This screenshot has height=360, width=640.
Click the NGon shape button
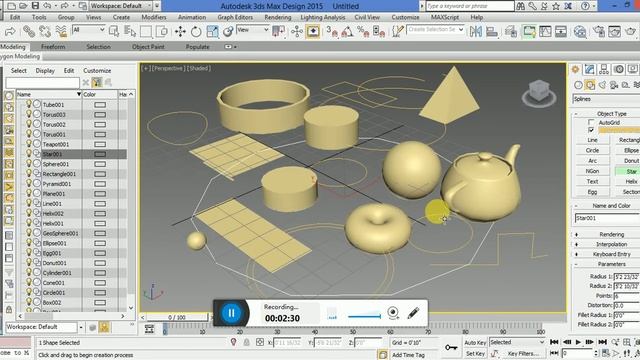tap(593, 171)
